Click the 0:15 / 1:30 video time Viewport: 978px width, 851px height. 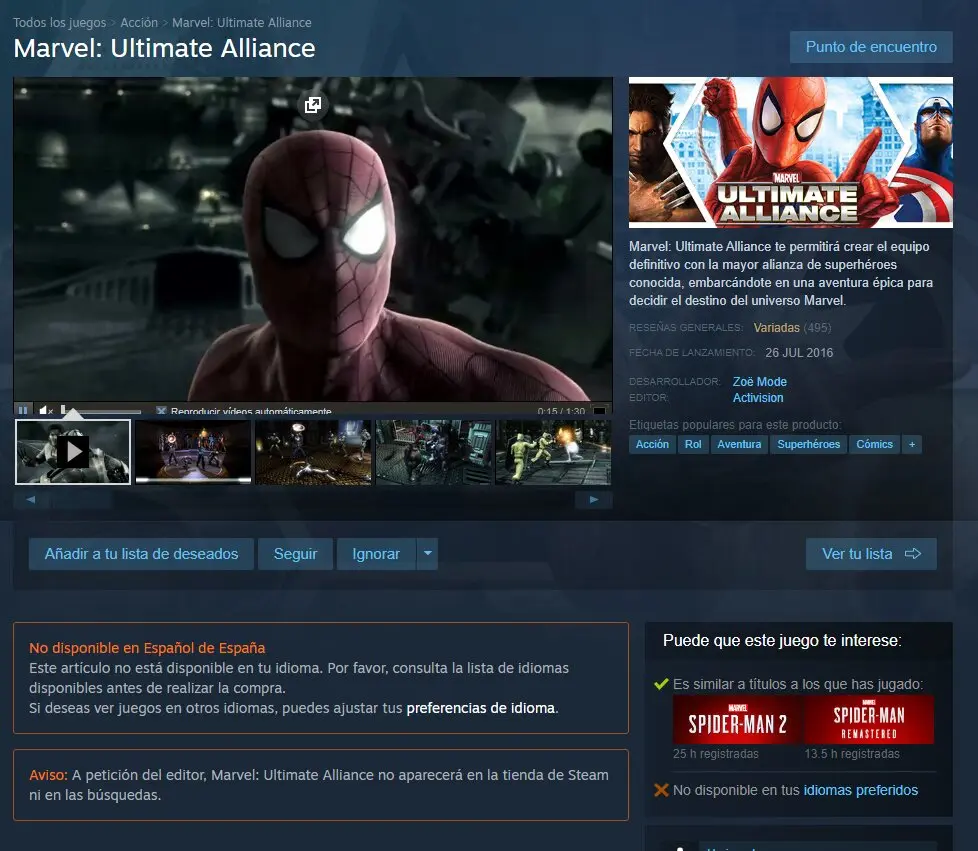pyautogui.click(x=561, y=411)
